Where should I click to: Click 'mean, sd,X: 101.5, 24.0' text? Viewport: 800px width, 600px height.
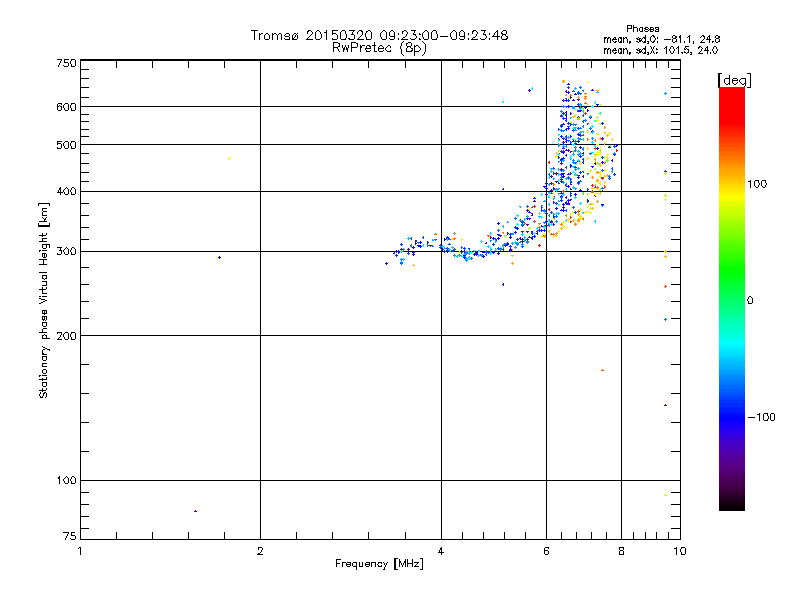click(661, 50)
